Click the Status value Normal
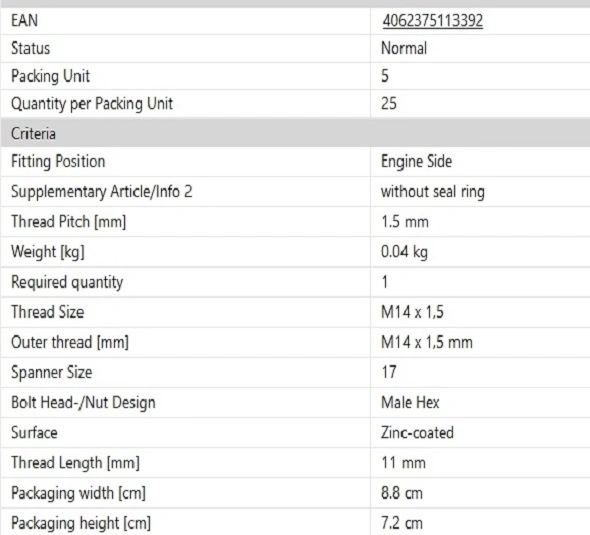The width and height of the screenshot is (590, 535). coord(404,48)
